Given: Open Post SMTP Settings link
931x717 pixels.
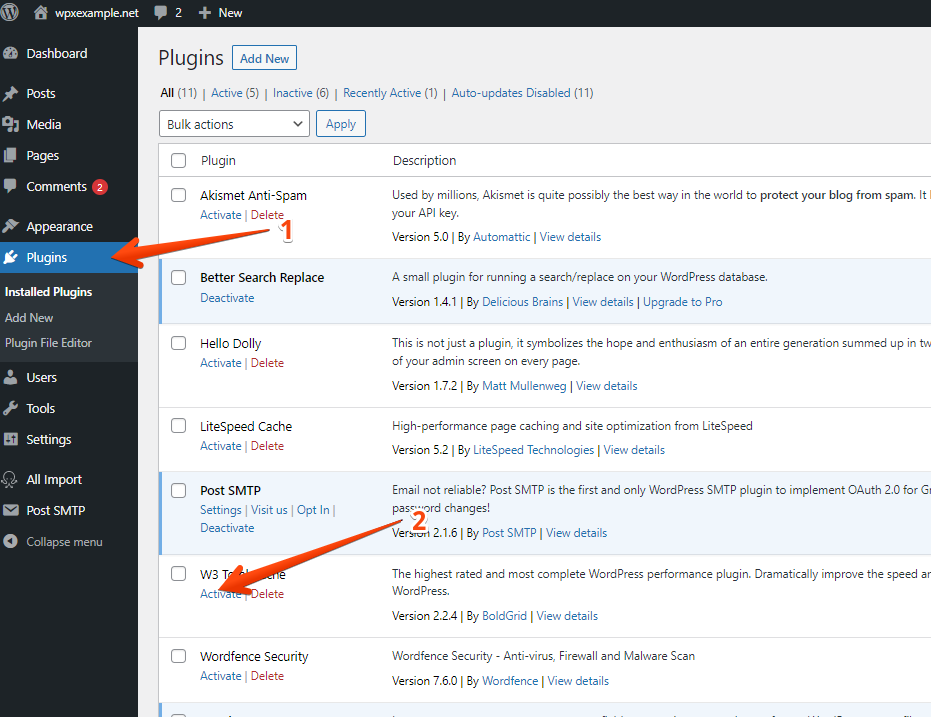Looking at the screenshot, I should click(221, 510).
